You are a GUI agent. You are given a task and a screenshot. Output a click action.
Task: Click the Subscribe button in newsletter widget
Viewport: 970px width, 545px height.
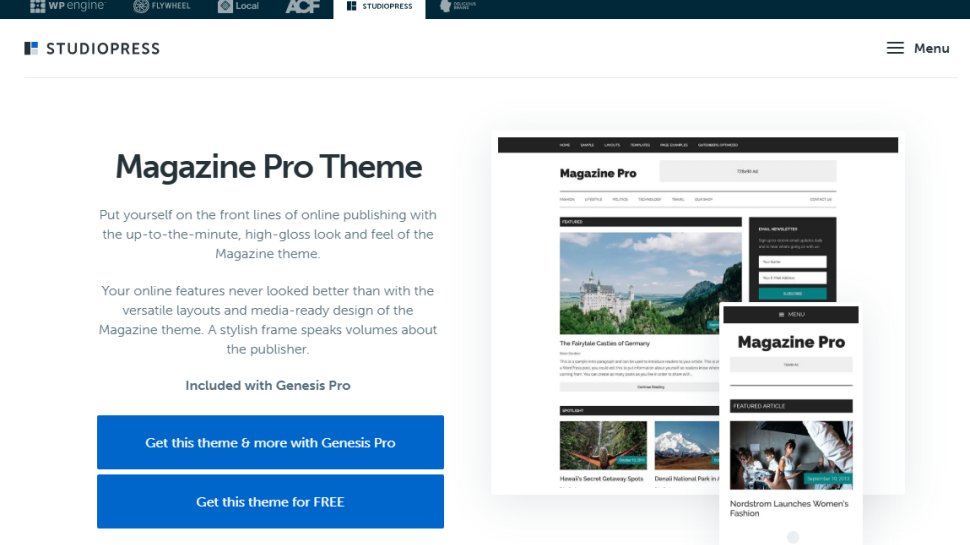click(x=792, y=293)
